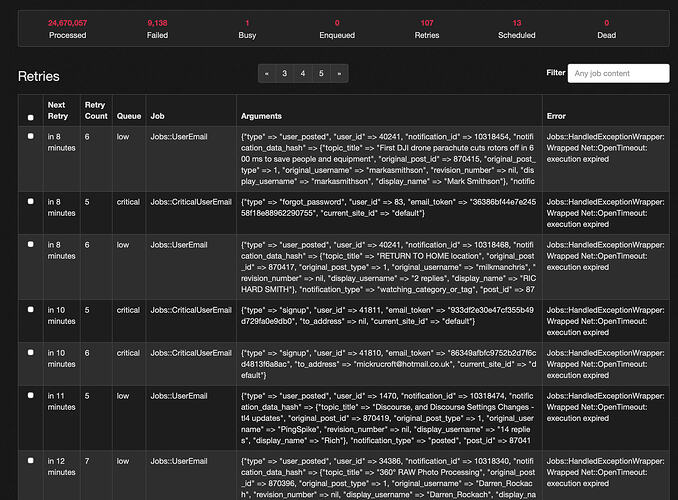Click the mickrucroft@hotmail.co.uk signup arguments
Viewport: 678px width, 500px height.
pyautogui.click(x=388, y=364)
